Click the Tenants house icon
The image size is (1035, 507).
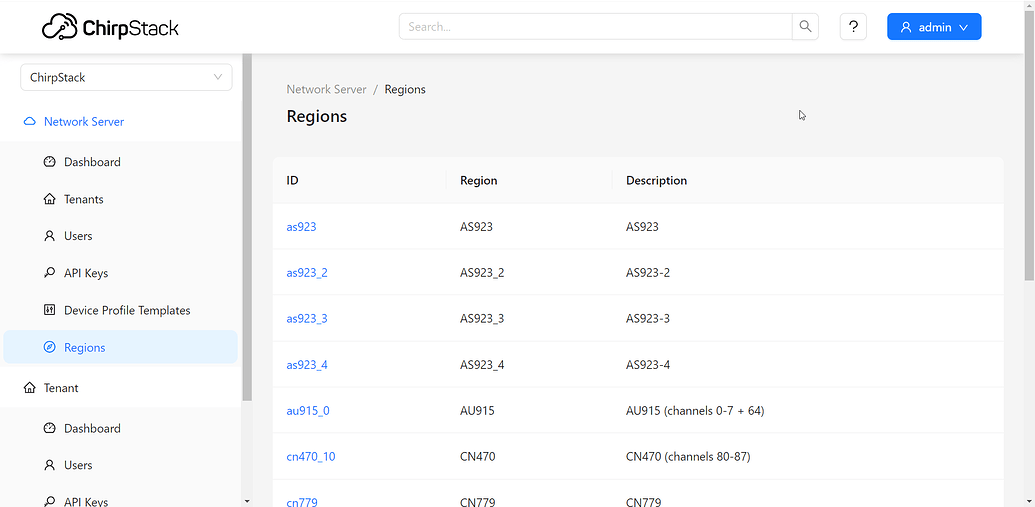coord(50,199)
